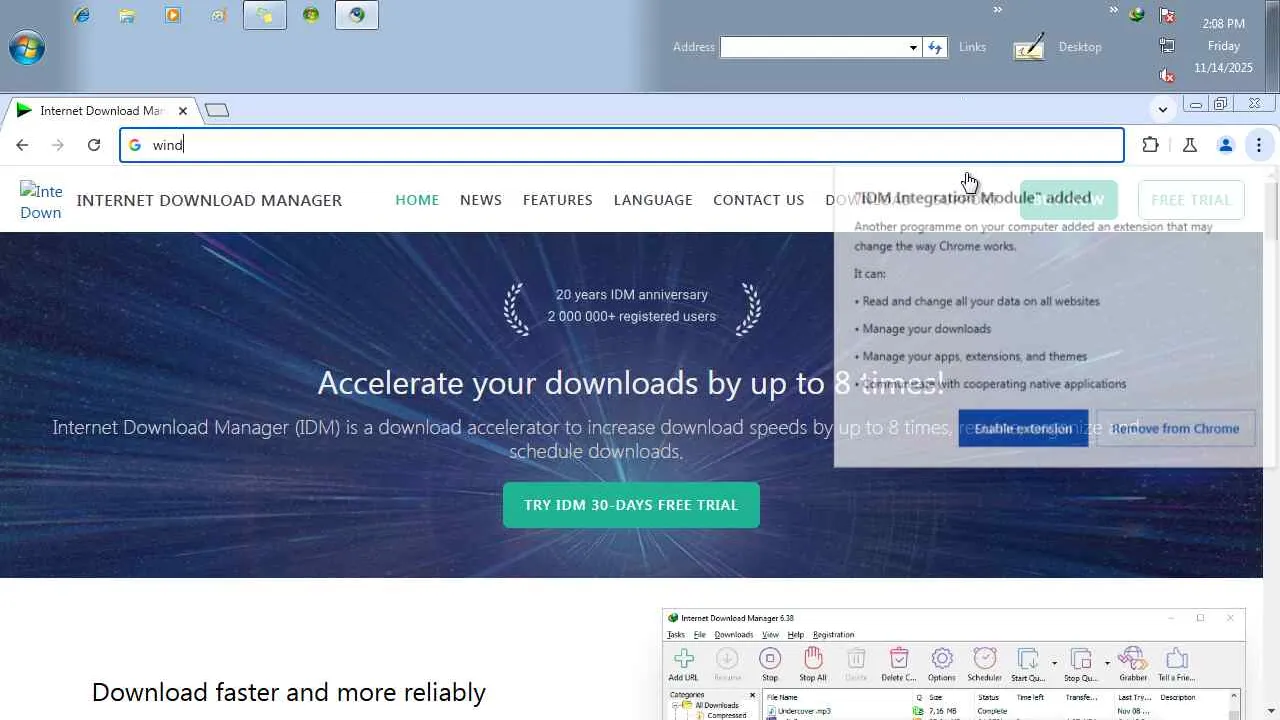The height and width of the screenshot is (720, 1280).
Task: Click TRY IDM 30-DAYS FREE TRIAL button
Action: [x=631, y=505]
